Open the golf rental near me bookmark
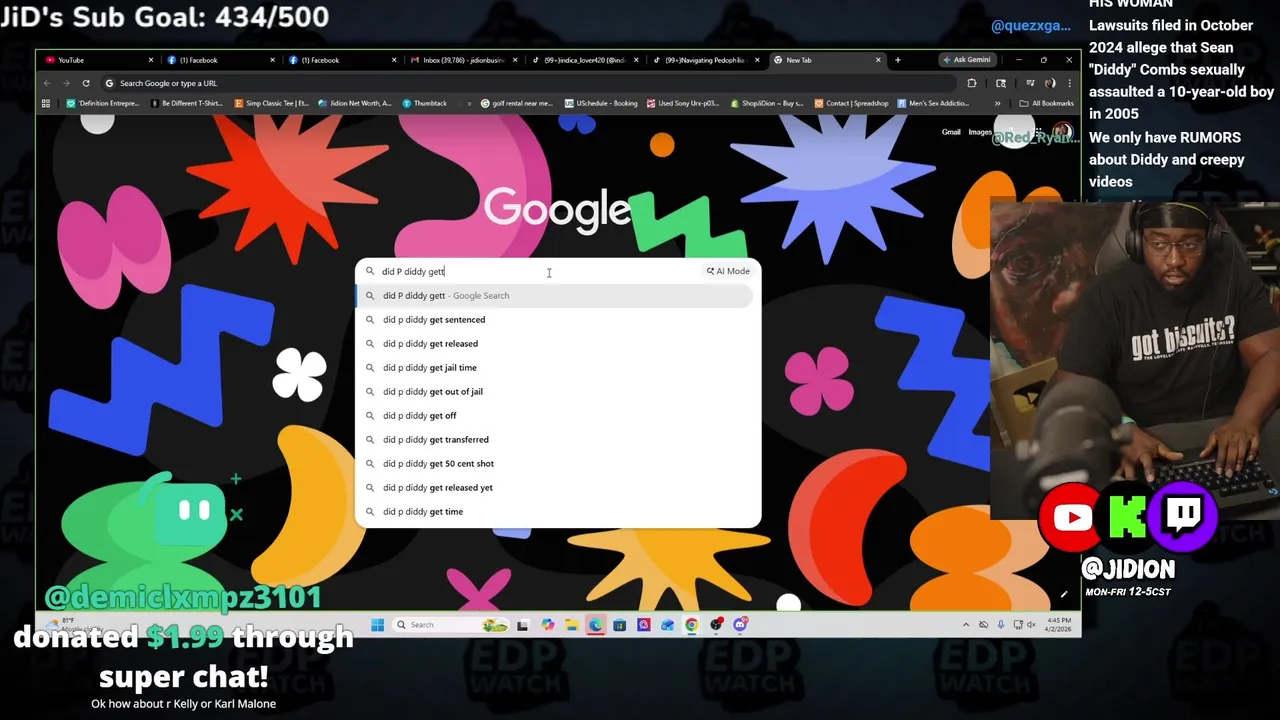Image resolution: width=1280 pixels, height=720 pixels. click(516, 103)
